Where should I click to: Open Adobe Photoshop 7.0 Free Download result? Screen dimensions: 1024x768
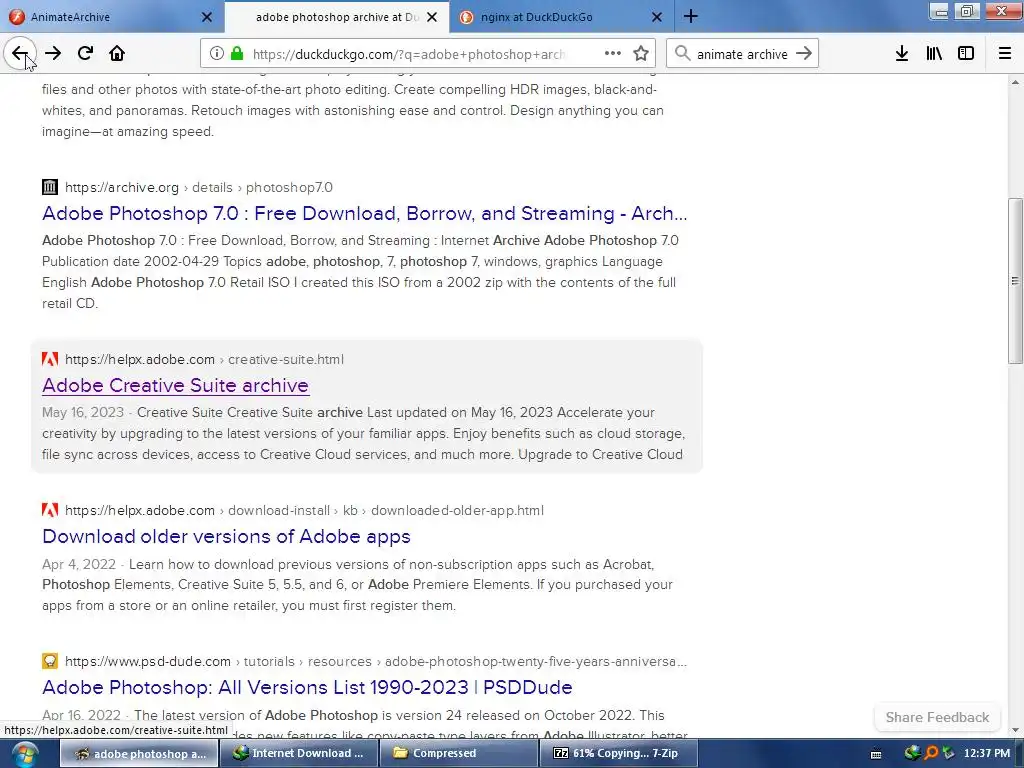point(364,214)
